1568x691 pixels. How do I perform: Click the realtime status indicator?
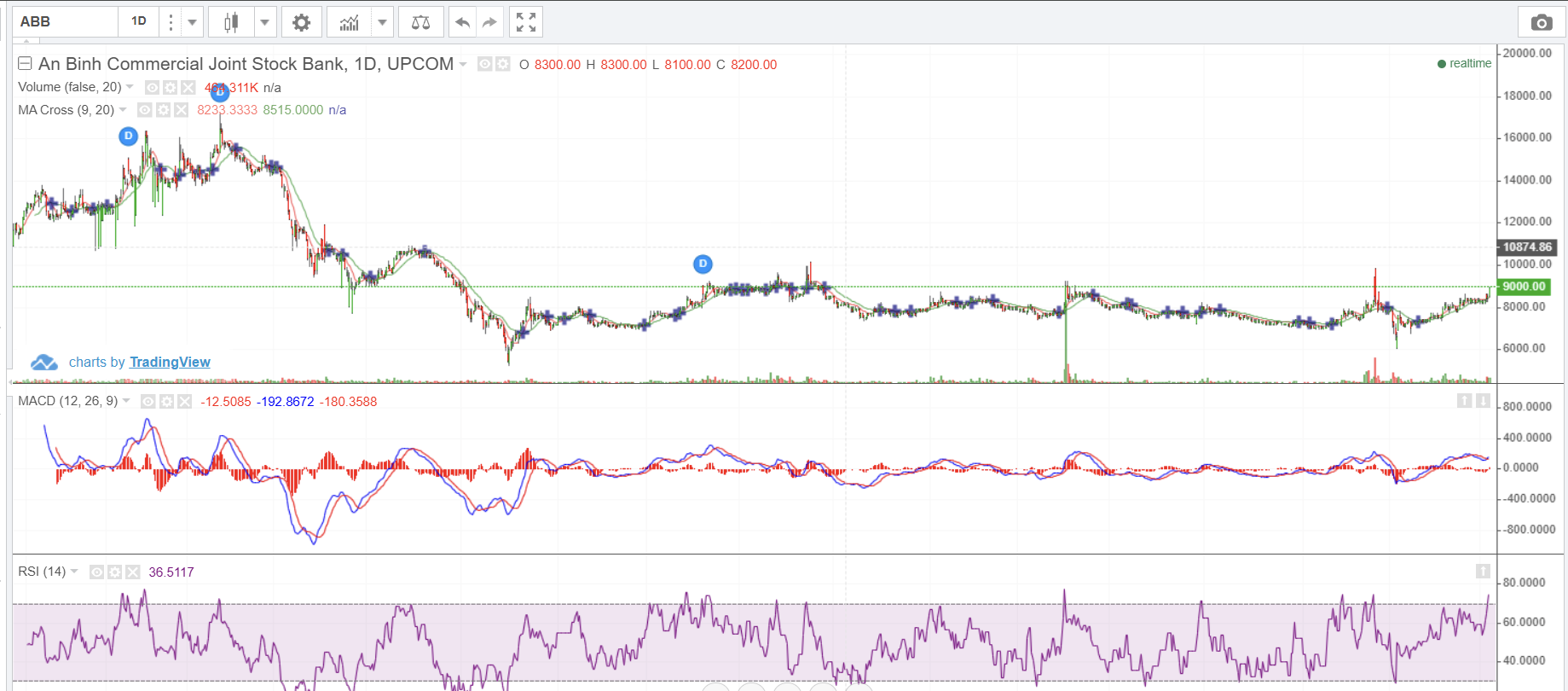tap(1464, 64)
